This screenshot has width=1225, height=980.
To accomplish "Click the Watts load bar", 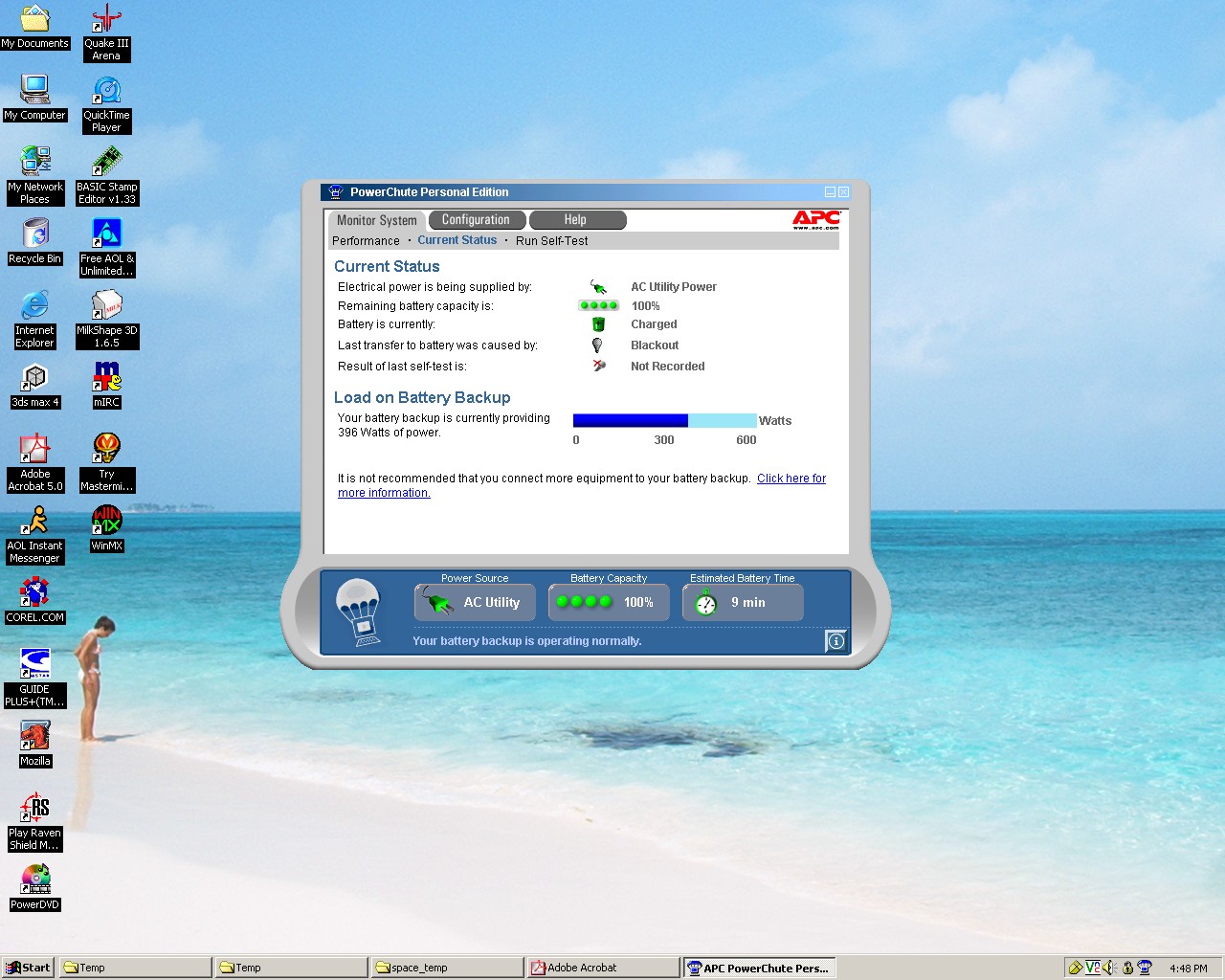I will pos(664,420).
